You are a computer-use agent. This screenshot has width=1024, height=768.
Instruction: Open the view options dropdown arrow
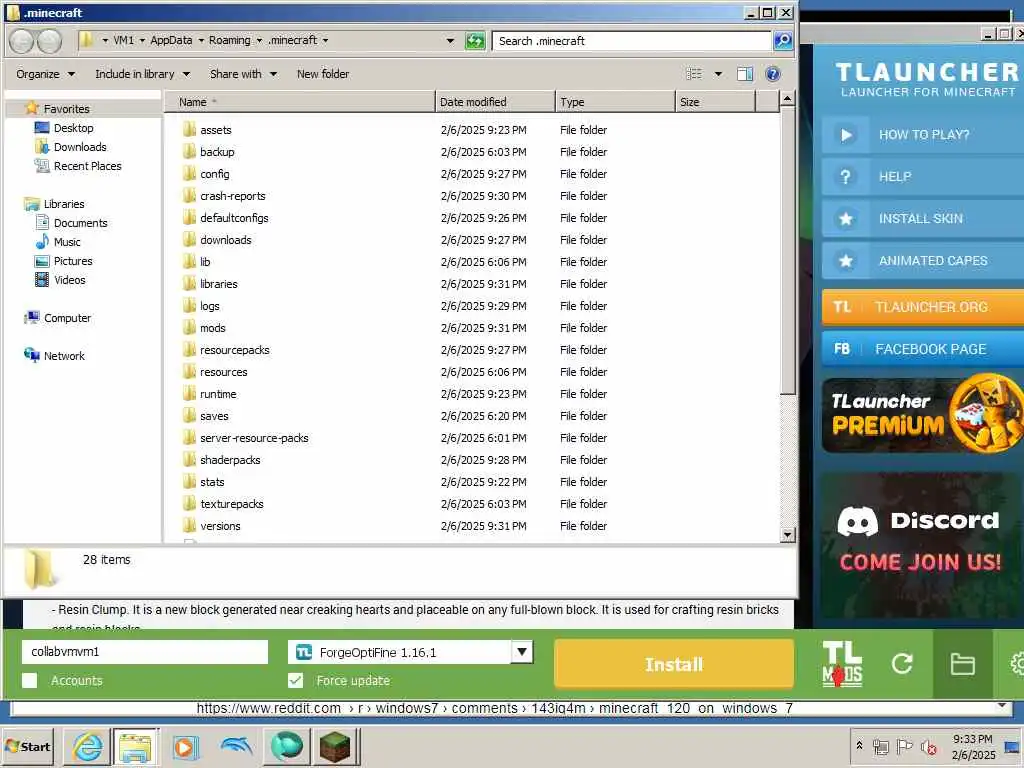[x=718, y=74]
